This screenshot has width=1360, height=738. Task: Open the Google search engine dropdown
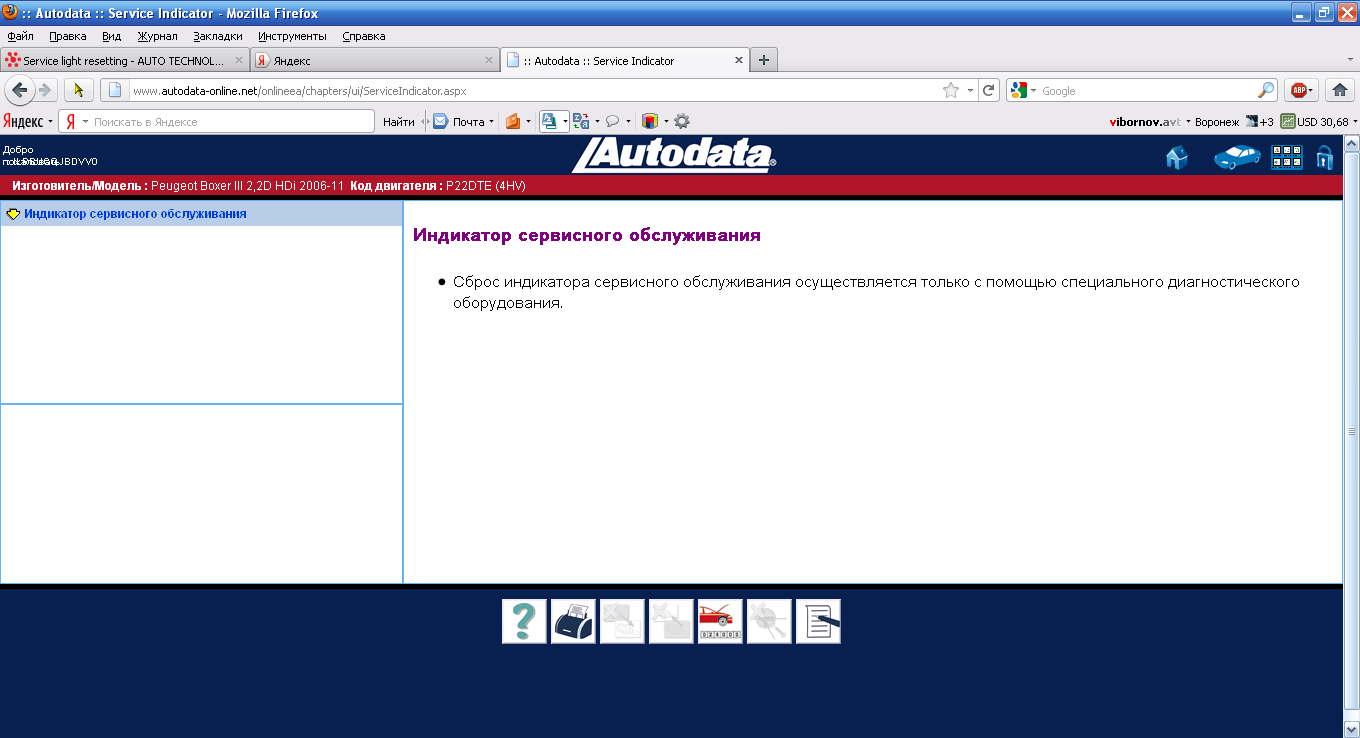tap(1033, 90)
